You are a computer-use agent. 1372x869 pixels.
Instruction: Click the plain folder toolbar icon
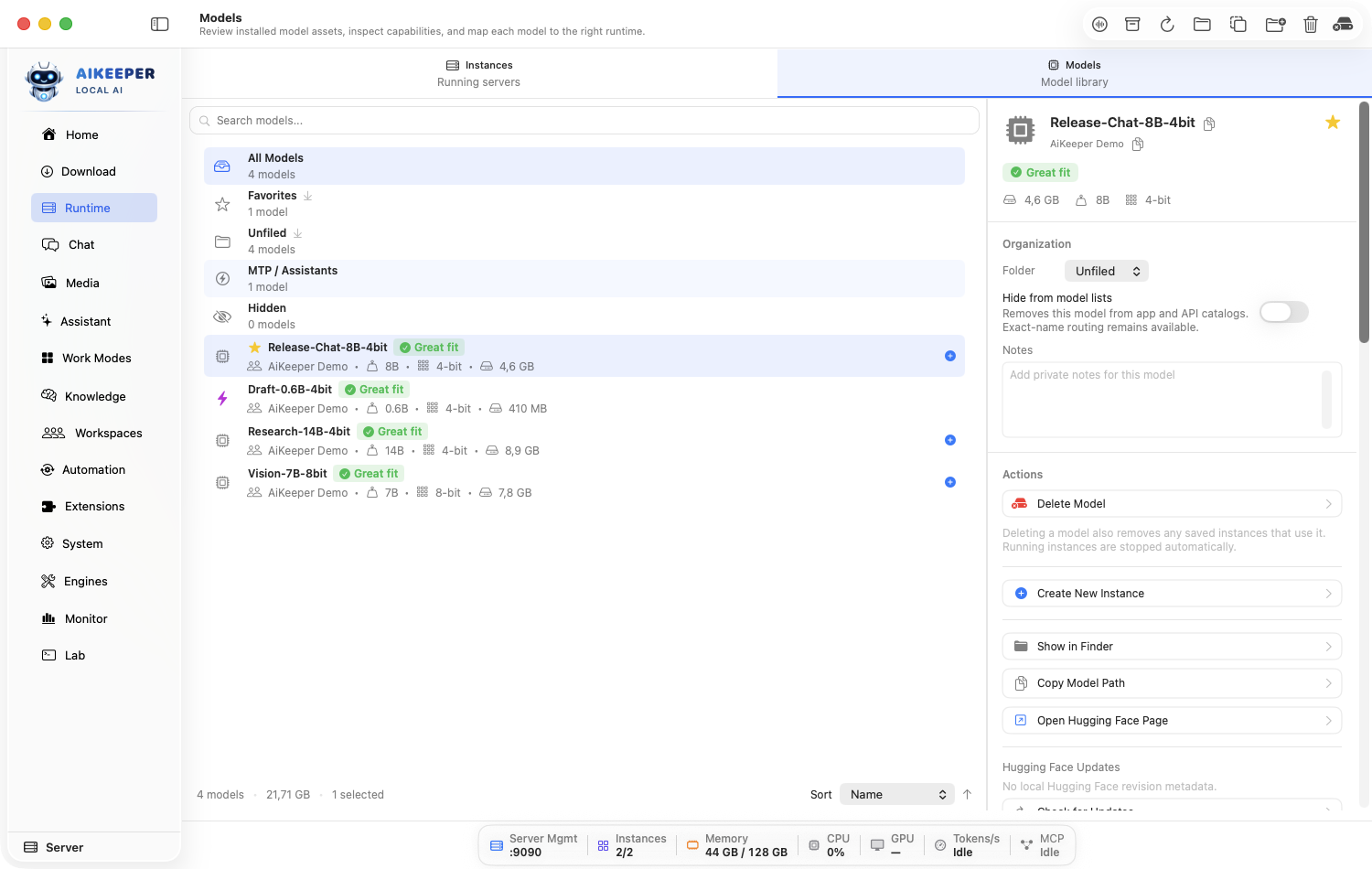coord(1202,25)
